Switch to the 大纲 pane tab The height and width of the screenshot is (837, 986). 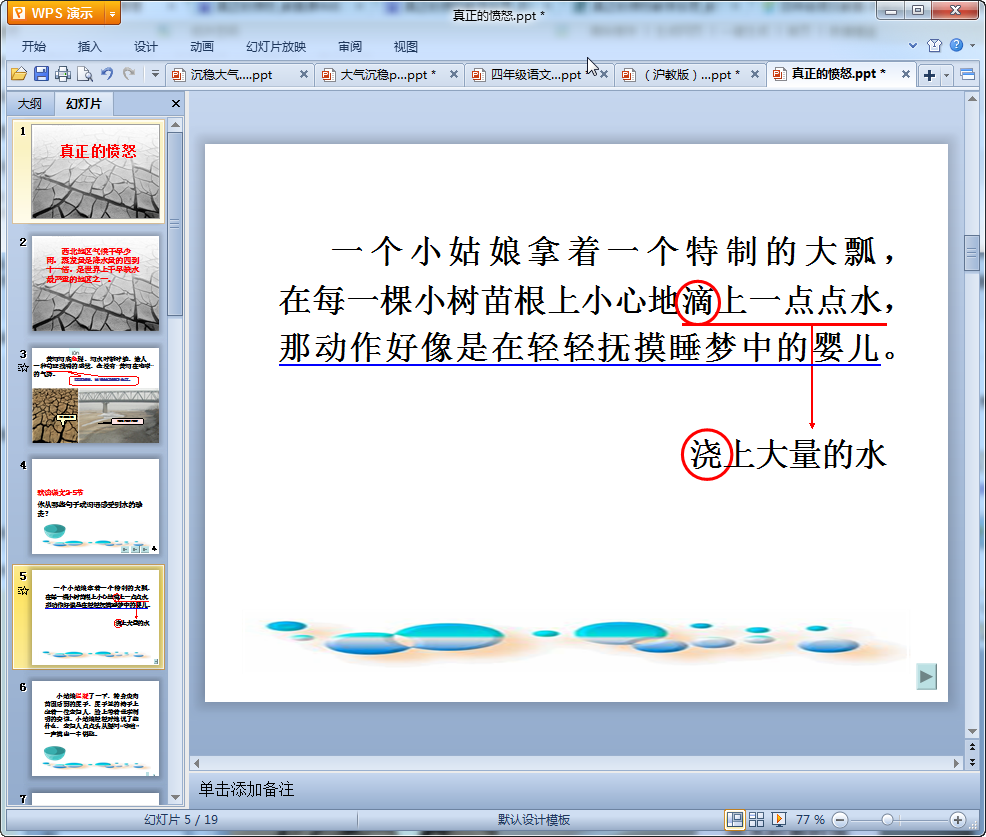[x=30, y=104]
